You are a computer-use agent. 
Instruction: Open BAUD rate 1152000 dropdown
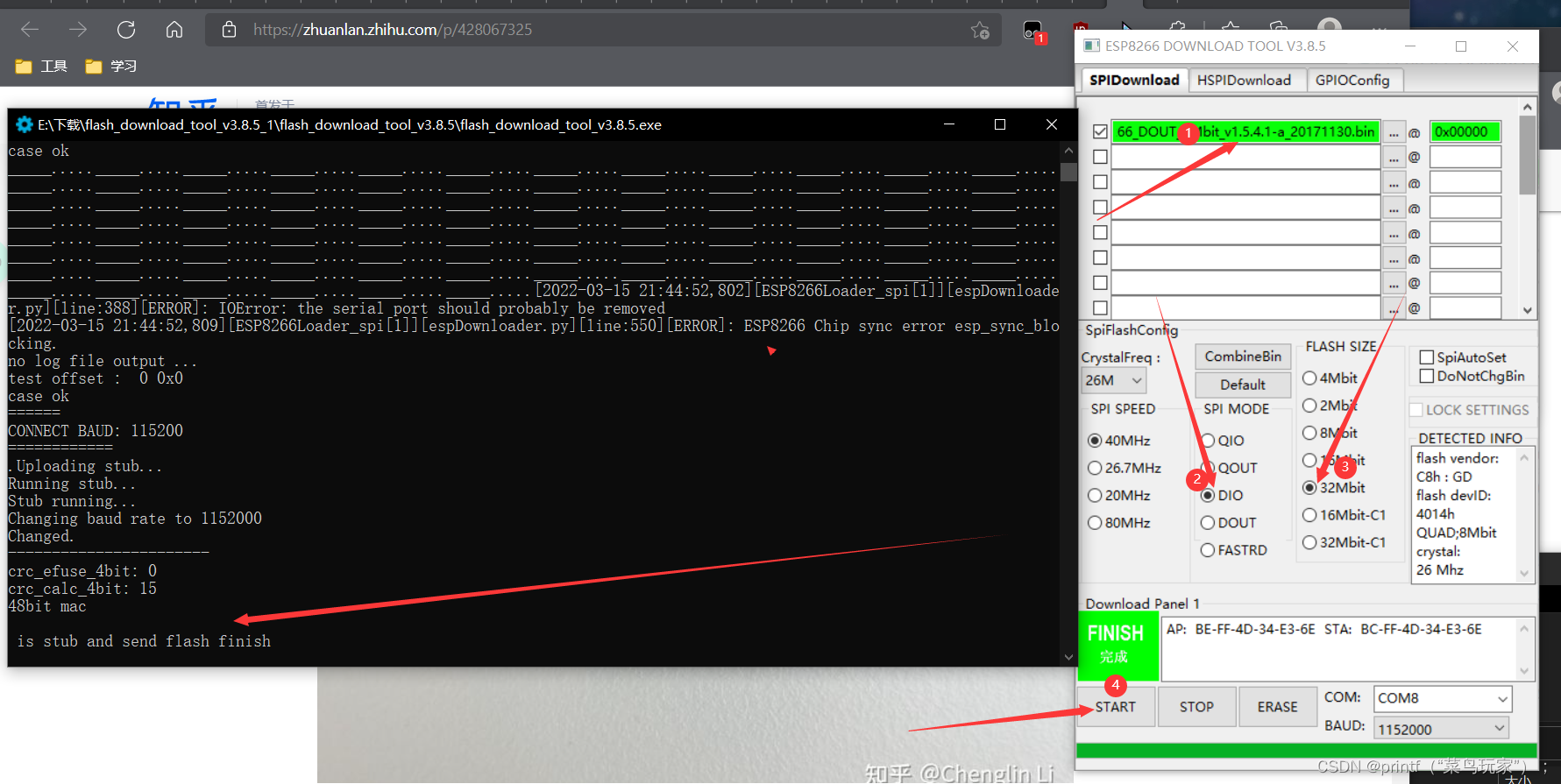pos(1441,729)
